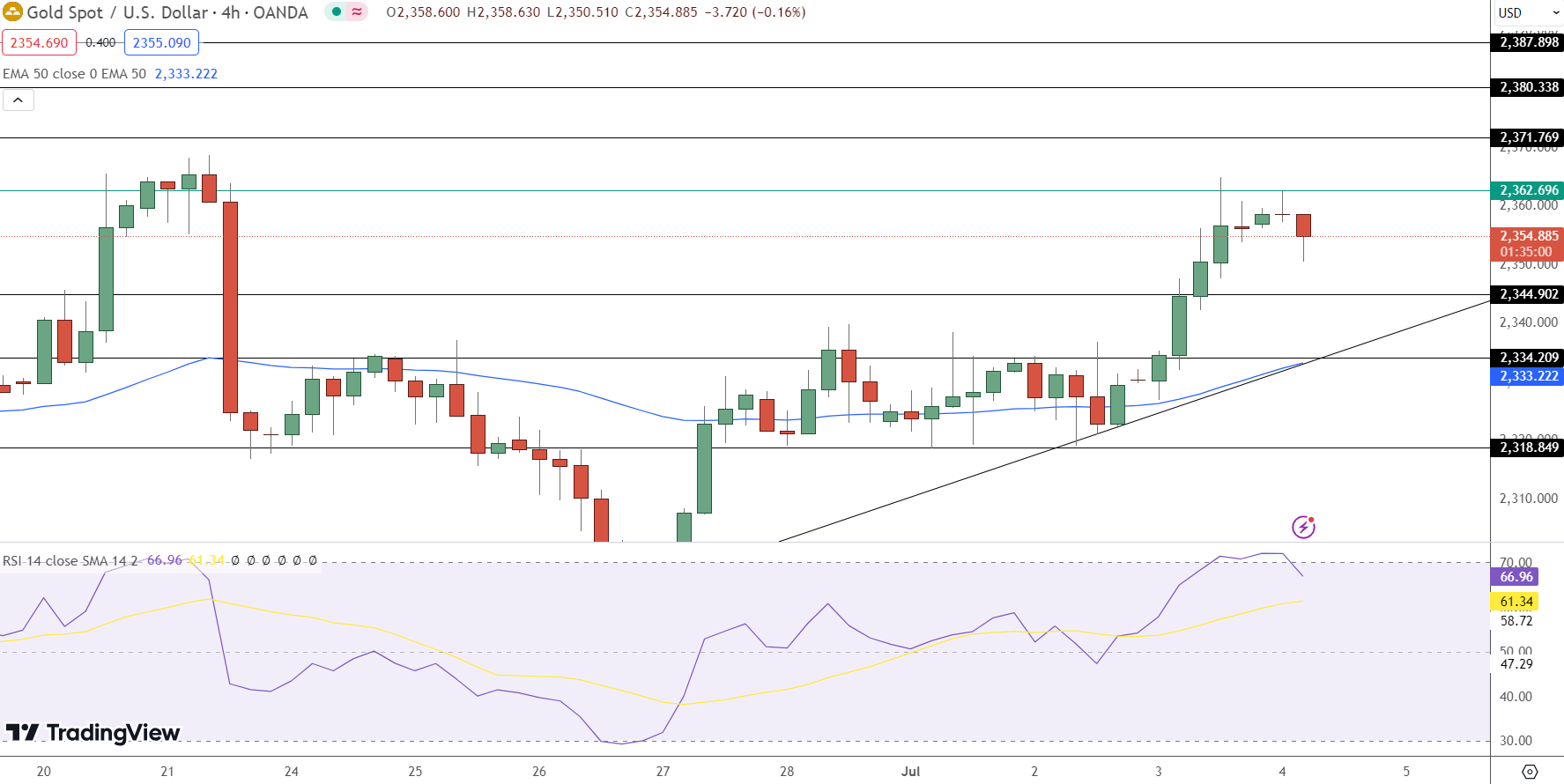This screenshot has height=784, width=1564.
Task: Click the 47.29 RSI axis value
Action: tap(1516, 664)
